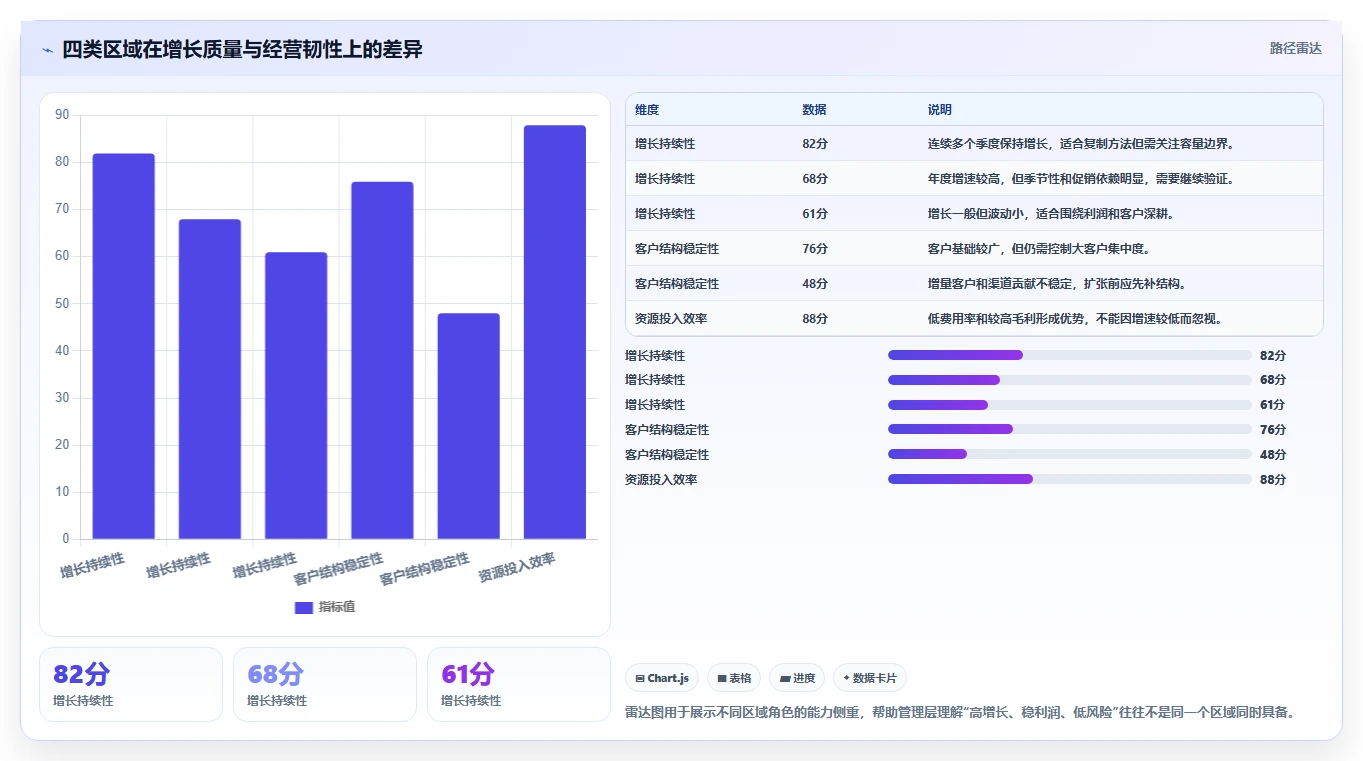Viewport: 1363px width, 761px height.
Task: Click the progress bar showing 48分
Action: click(x=1070, y=454)
